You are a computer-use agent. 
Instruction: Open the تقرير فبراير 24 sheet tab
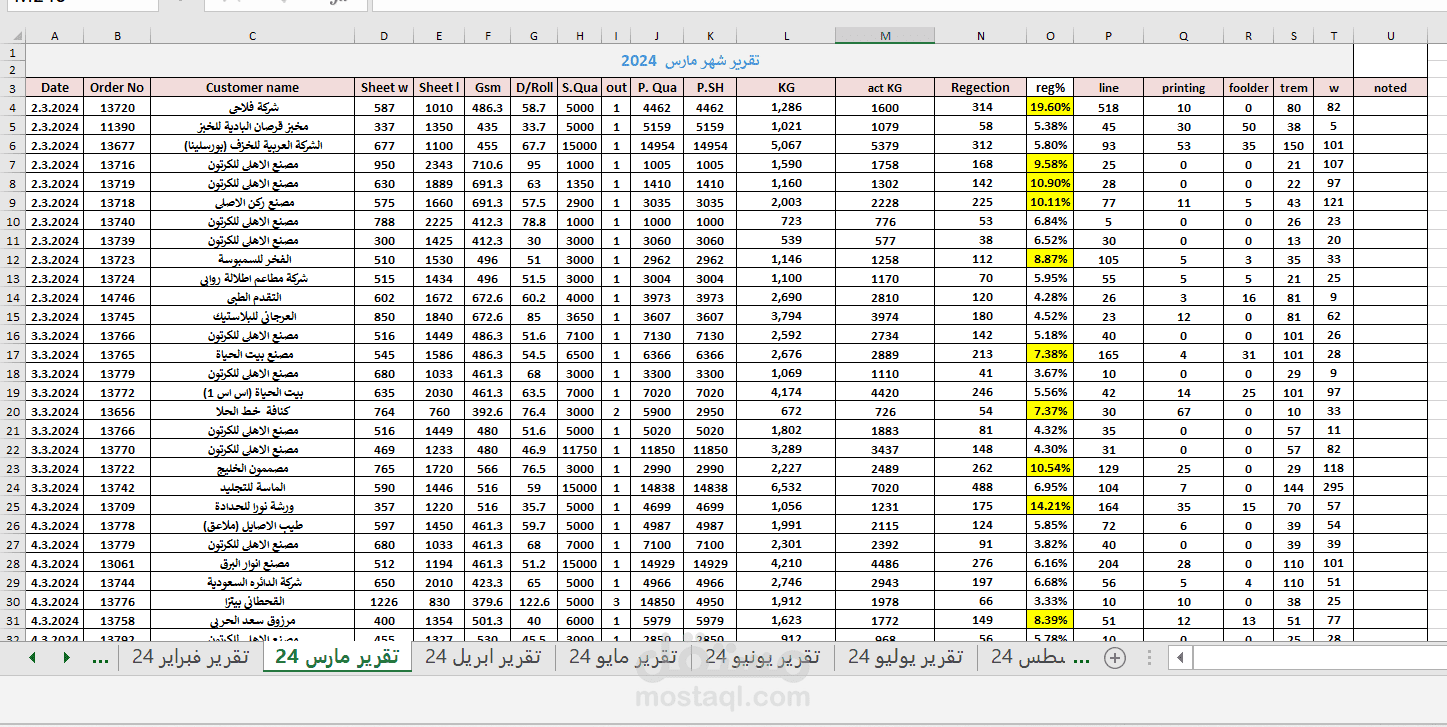click(190, 657)
